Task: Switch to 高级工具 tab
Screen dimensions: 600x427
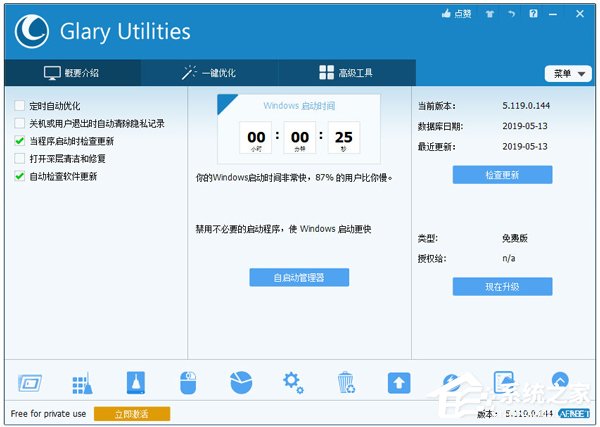Action: point(346,73)
